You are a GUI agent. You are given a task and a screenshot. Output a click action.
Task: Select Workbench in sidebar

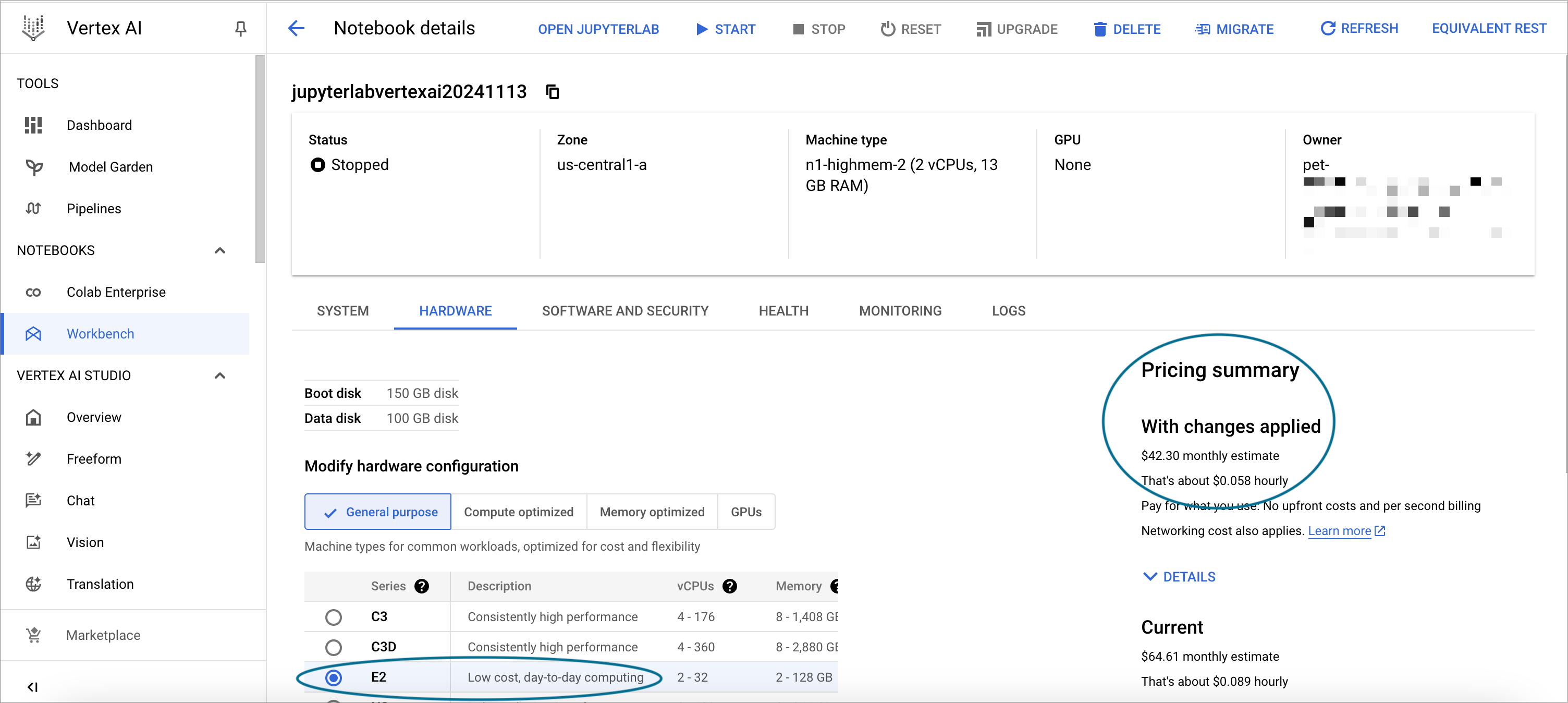(126, 334)
